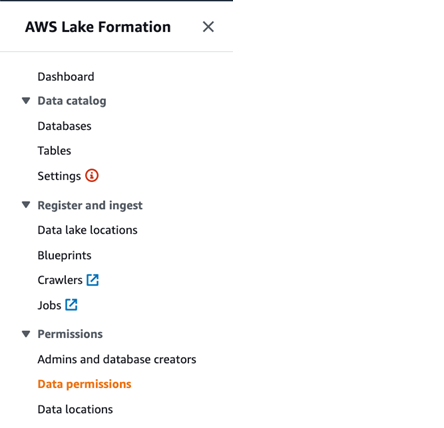Click the external link icon next to Jobs

click(71, 305)
